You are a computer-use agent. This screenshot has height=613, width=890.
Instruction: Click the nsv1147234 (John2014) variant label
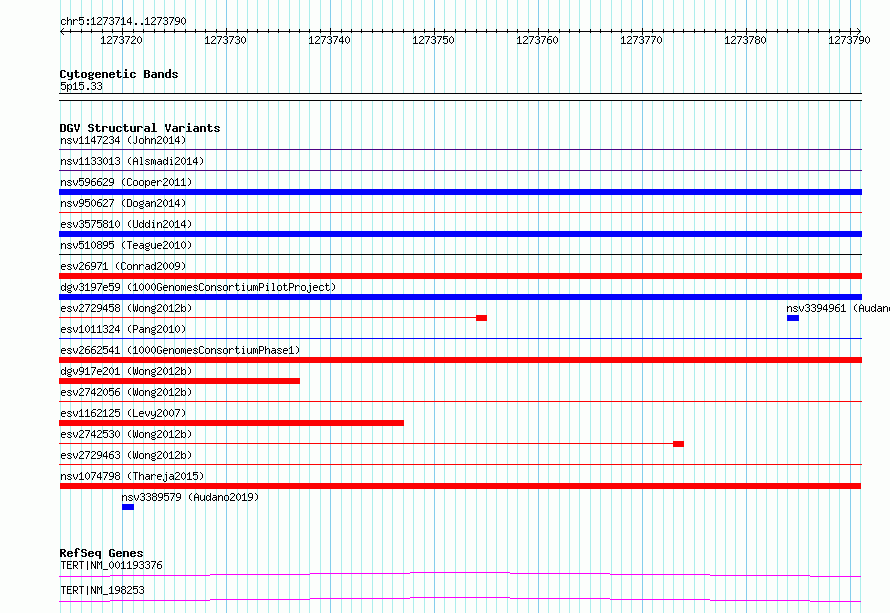tap(123, 140)
